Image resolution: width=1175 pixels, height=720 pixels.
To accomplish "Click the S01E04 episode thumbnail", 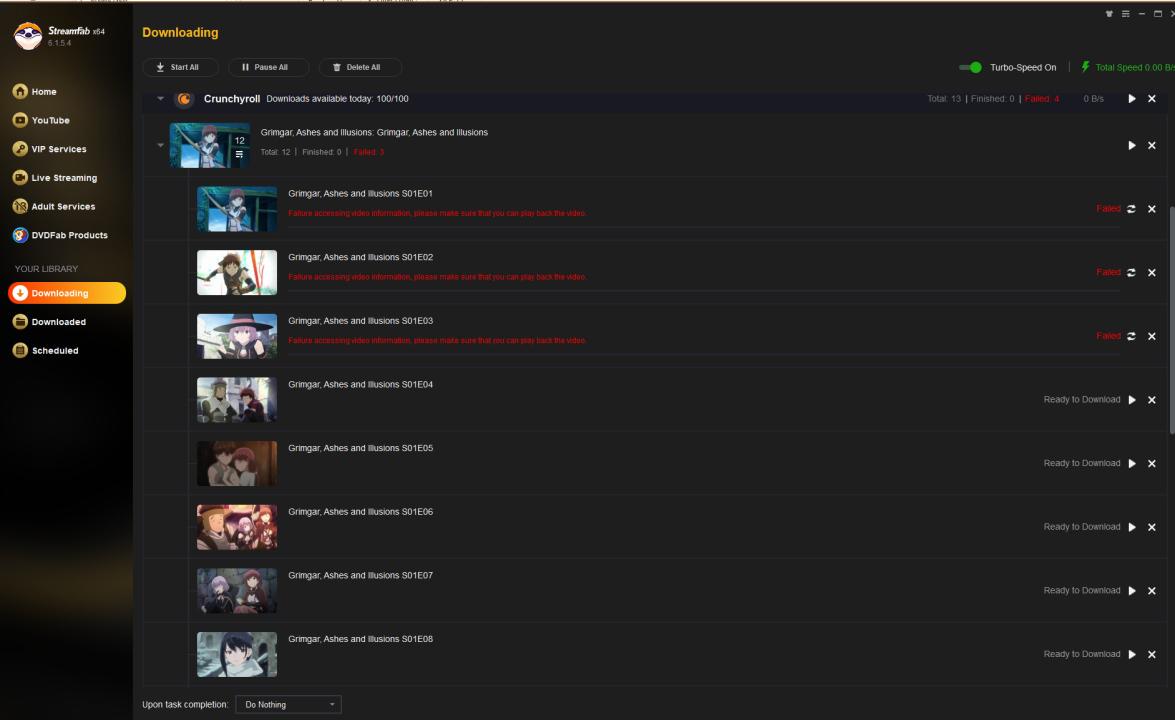I will [x=237, y=400].
